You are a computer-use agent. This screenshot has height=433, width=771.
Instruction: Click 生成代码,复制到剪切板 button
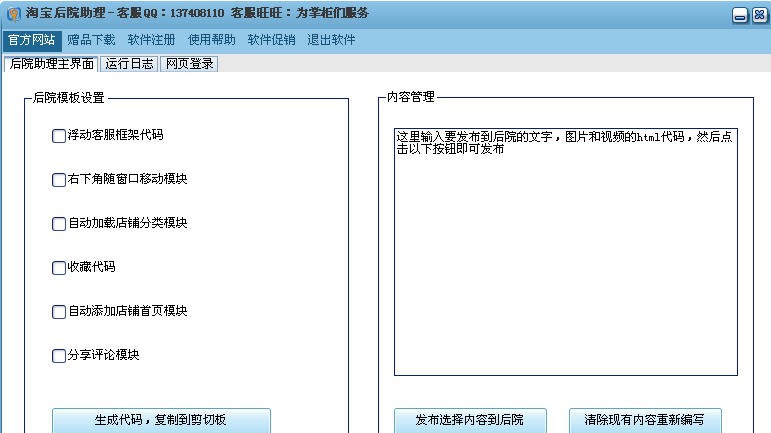click(161, 420)
